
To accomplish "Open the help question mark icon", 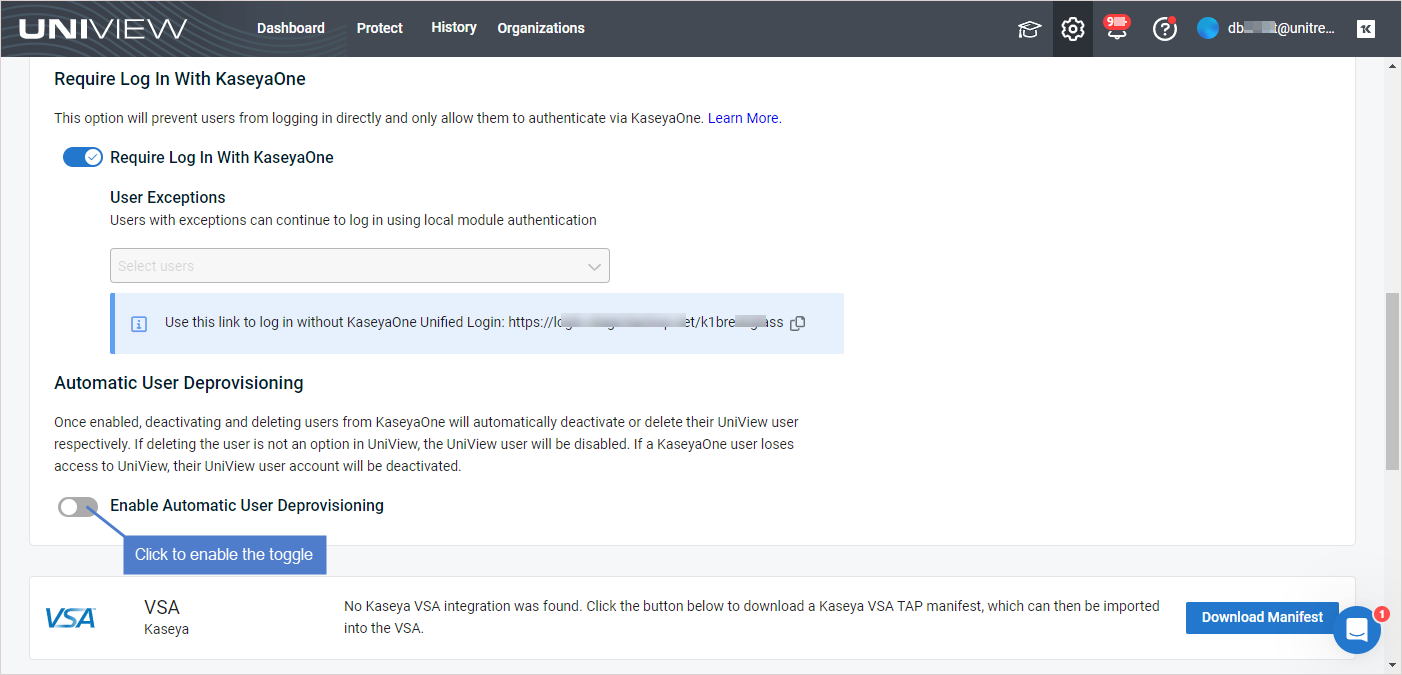I will (x=1164, y=29).
